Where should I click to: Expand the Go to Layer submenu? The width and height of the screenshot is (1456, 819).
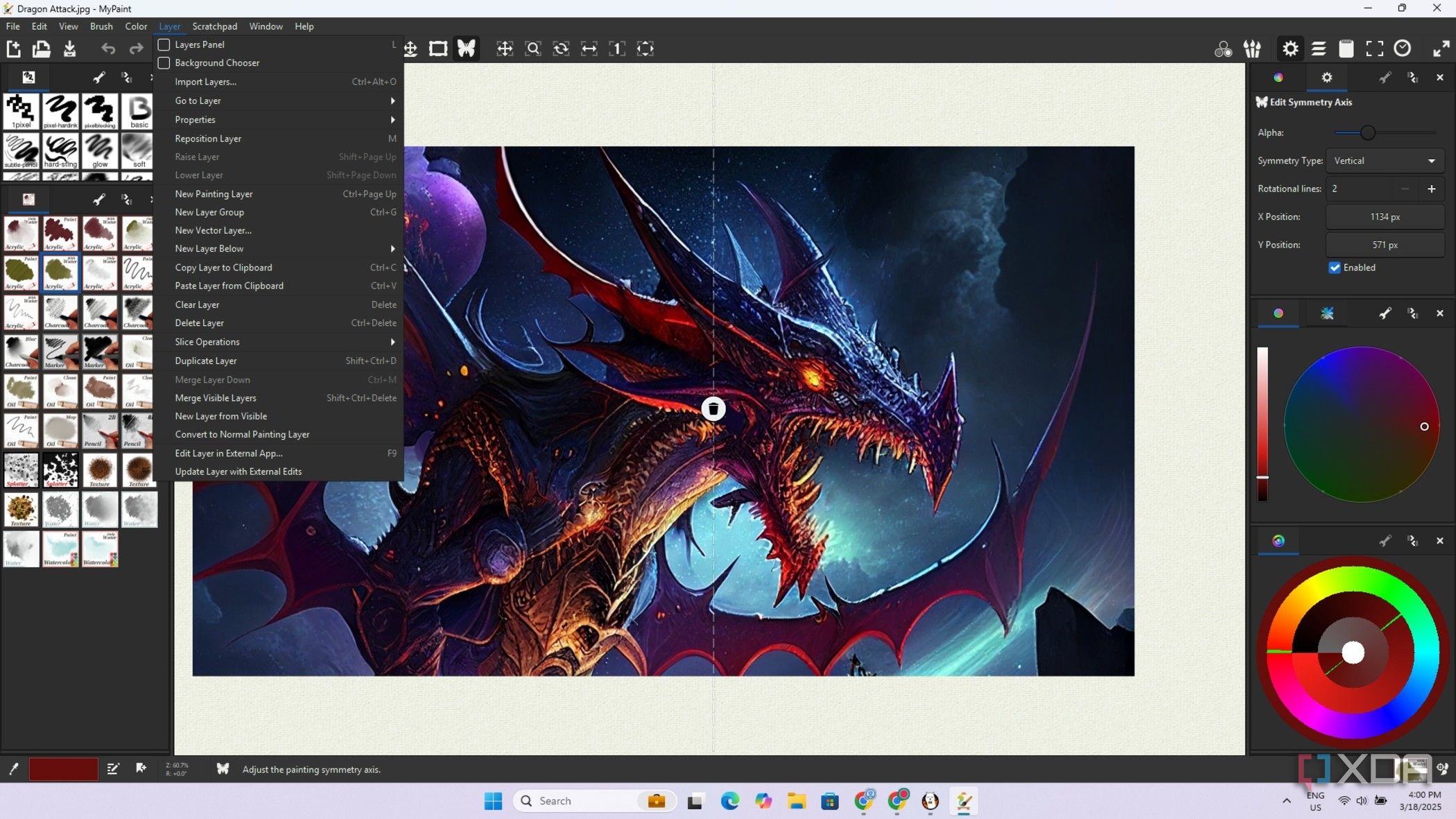click(279, 101)
